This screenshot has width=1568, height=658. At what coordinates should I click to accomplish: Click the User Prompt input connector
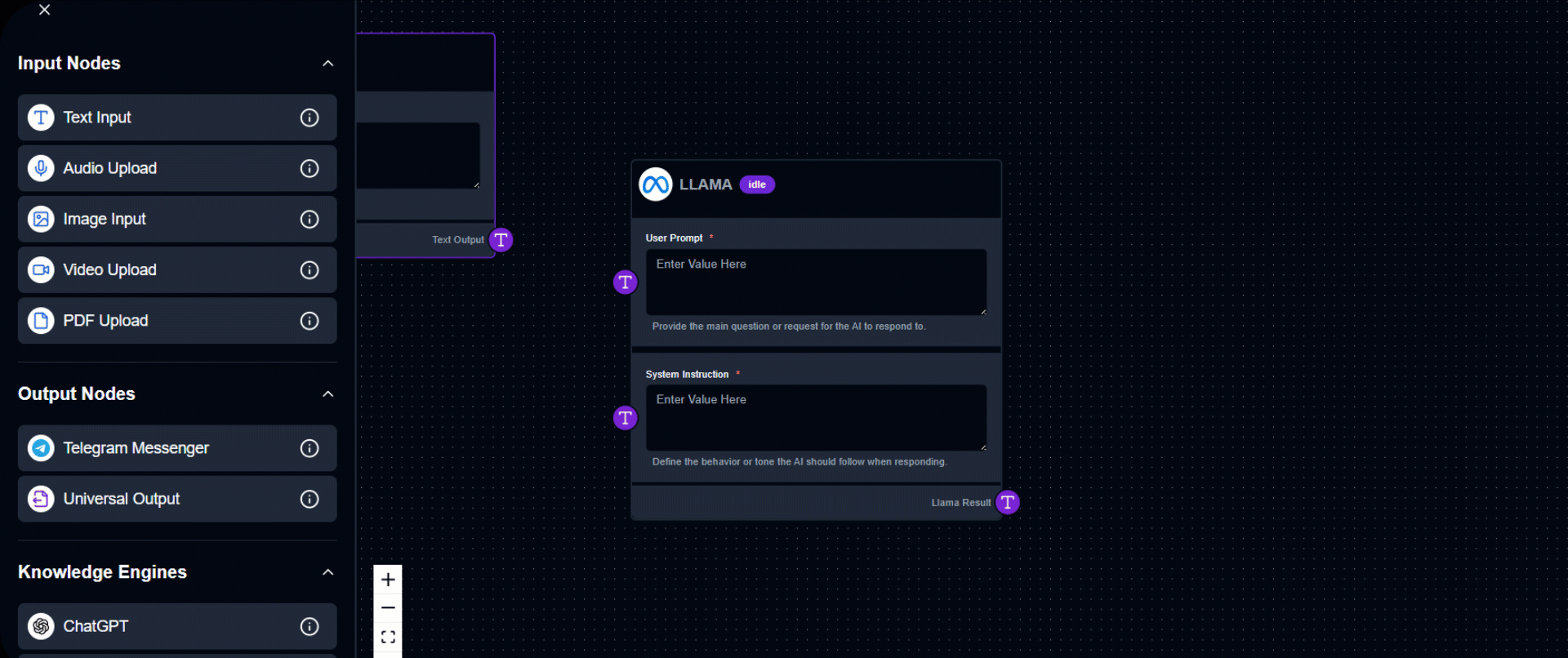point(625,282)
